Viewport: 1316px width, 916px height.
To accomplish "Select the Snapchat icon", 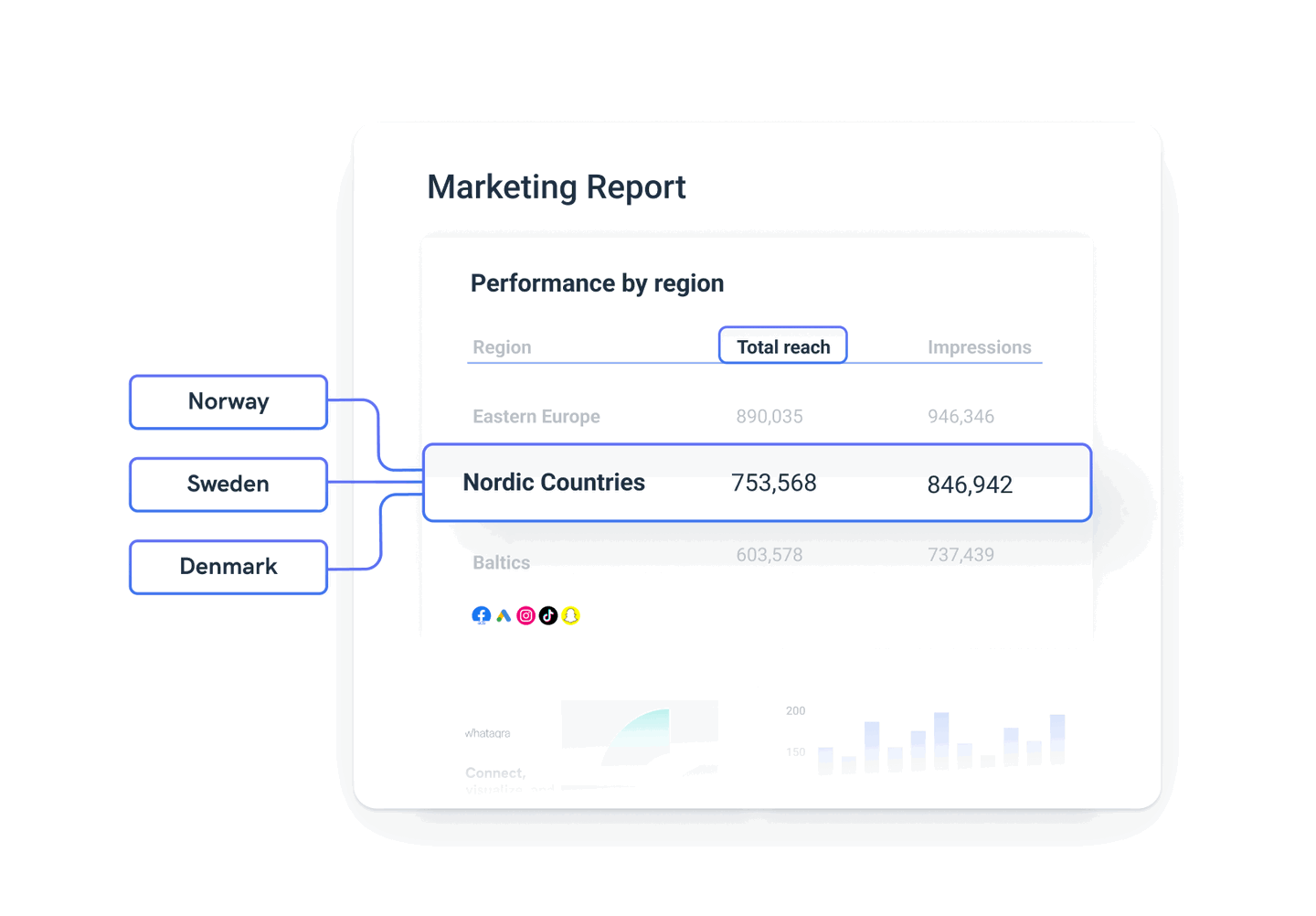I will [x=570, y=615].
